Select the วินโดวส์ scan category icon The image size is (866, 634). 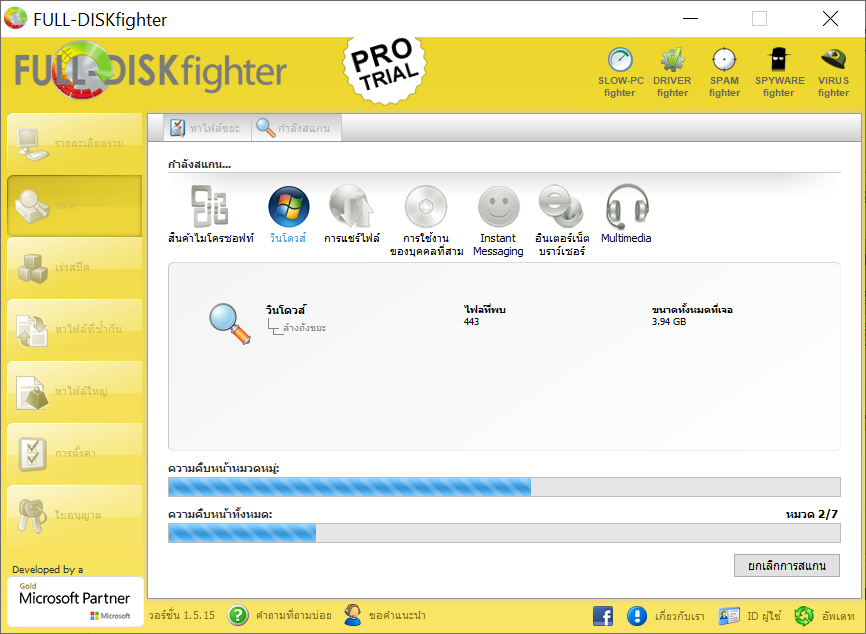pos(288,207)
